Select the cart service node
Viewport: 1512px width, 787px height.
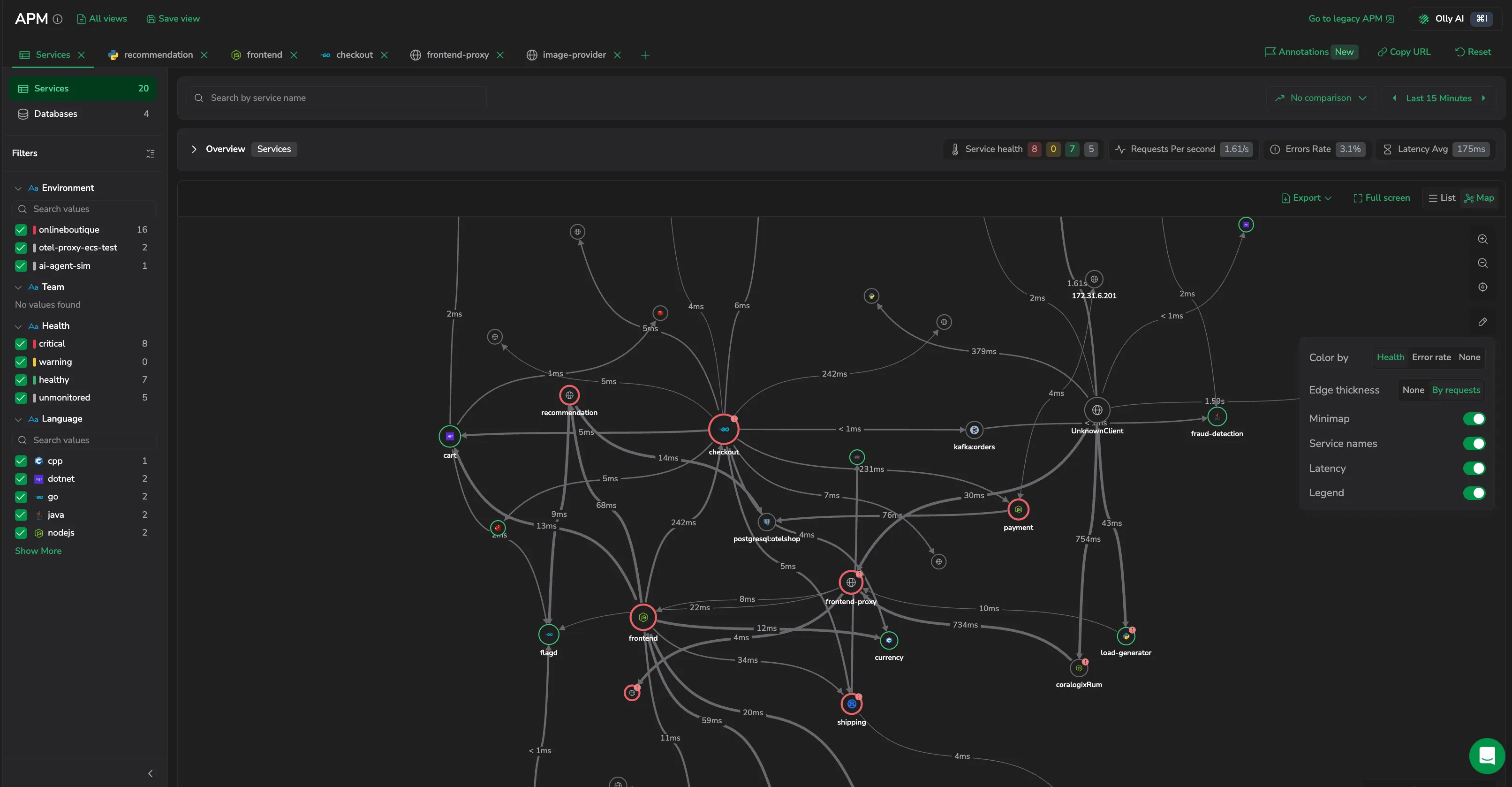[450, 437]
